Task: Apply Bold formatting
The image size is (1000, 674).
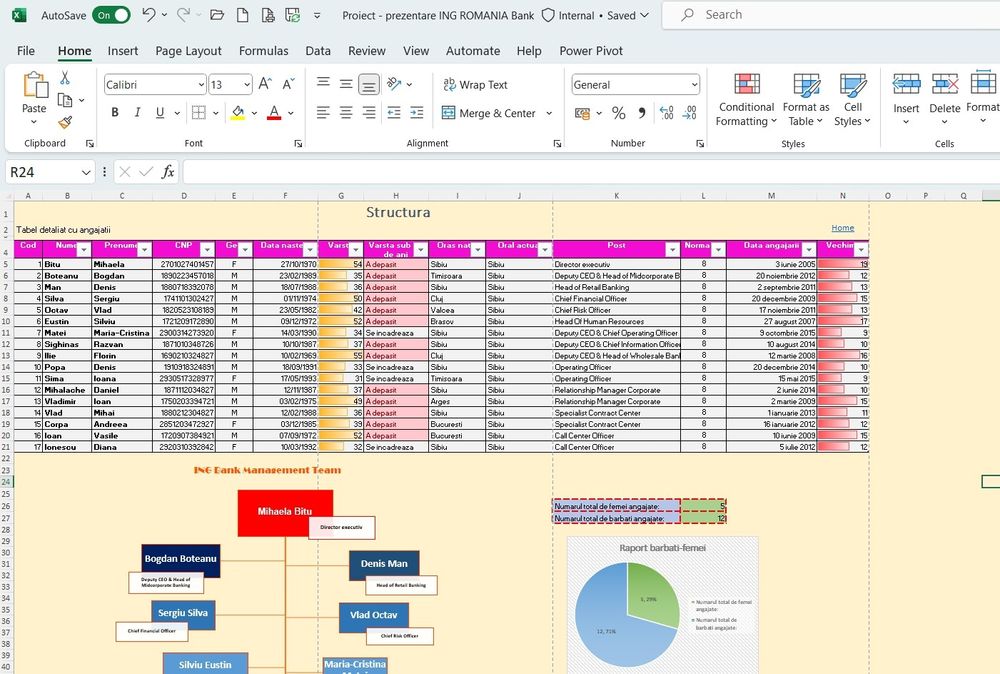Action: point(115,113)
